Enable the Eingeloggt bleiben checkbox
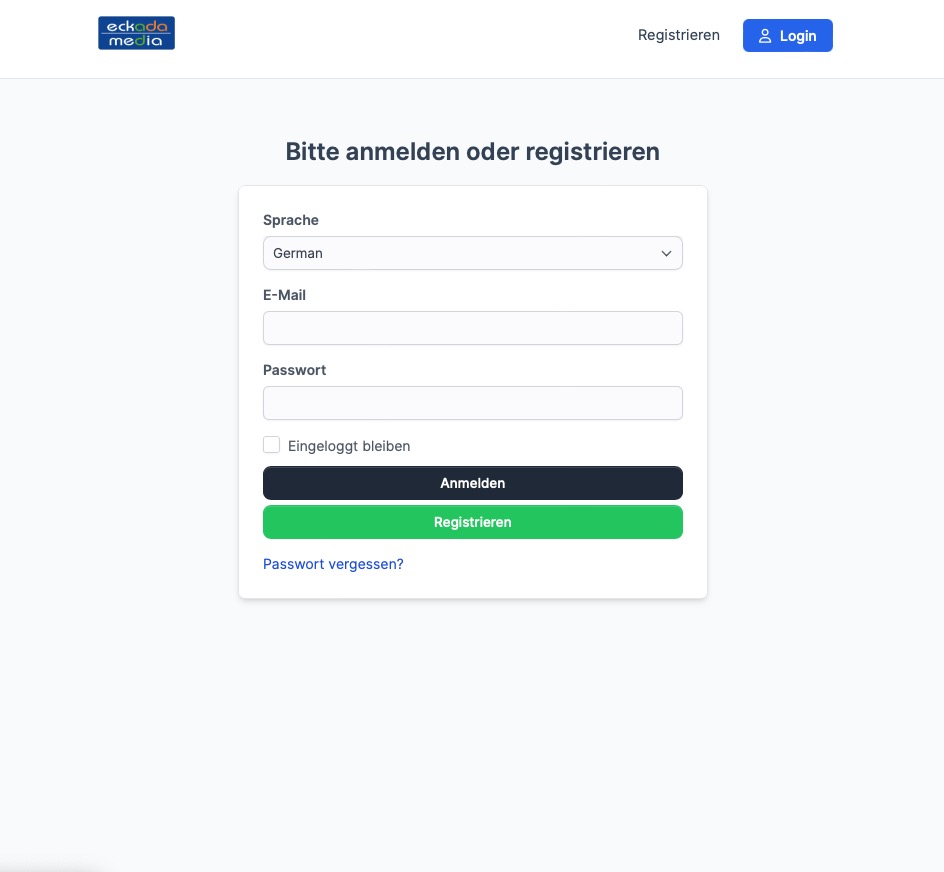This screenshot has height=872, width=944. [x=272, y=445]
